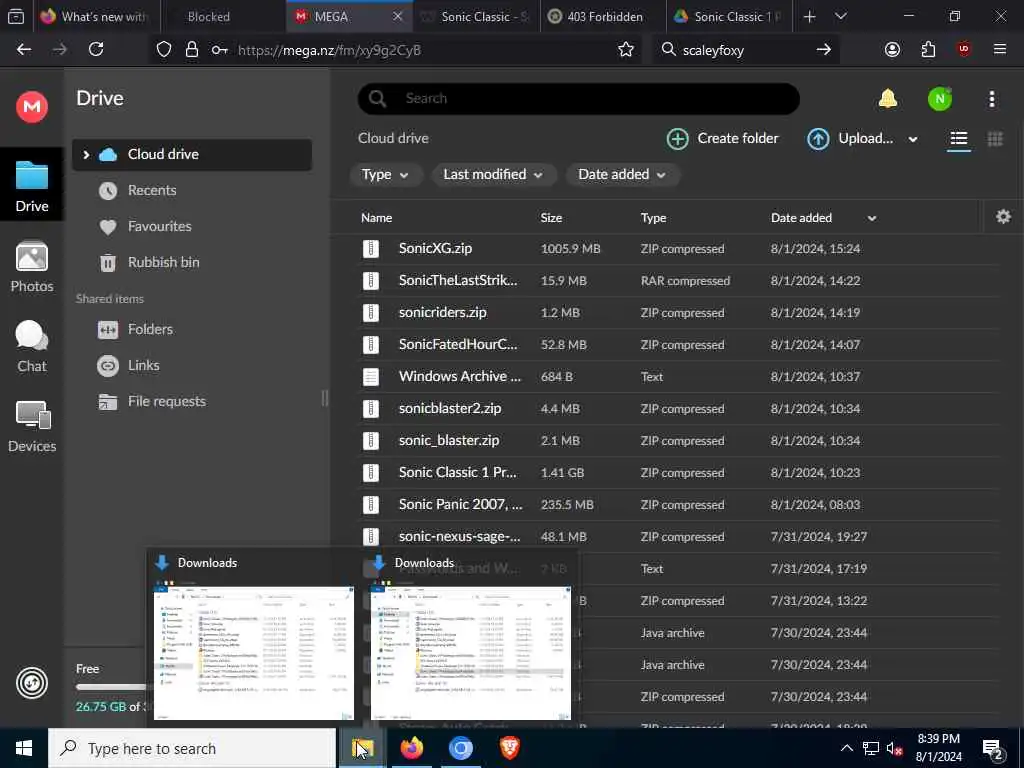Close the MEGA tab

click(397, 16)
